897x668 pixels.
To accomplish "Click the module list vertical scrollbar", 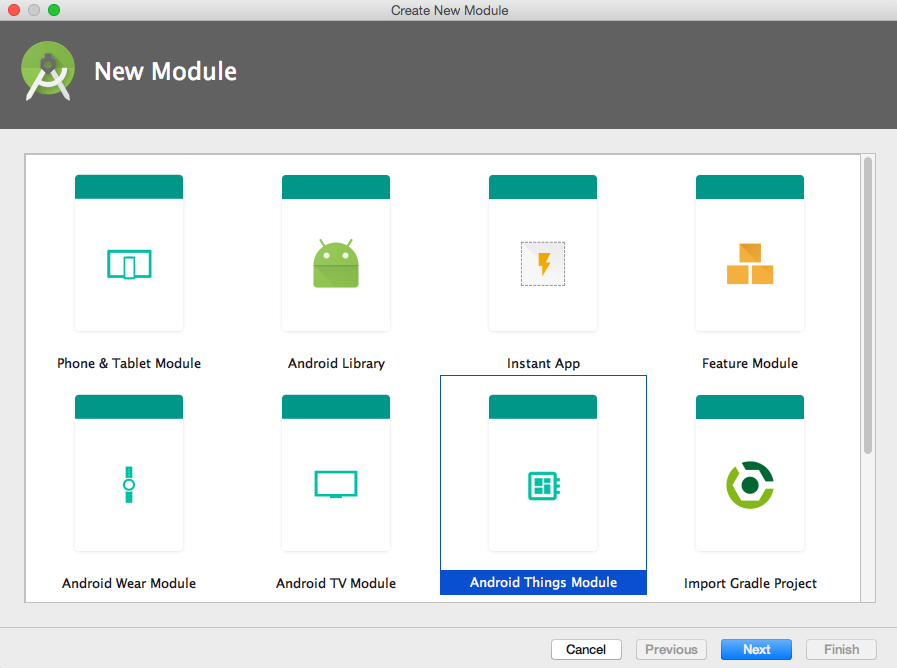I will pos(868,306).
